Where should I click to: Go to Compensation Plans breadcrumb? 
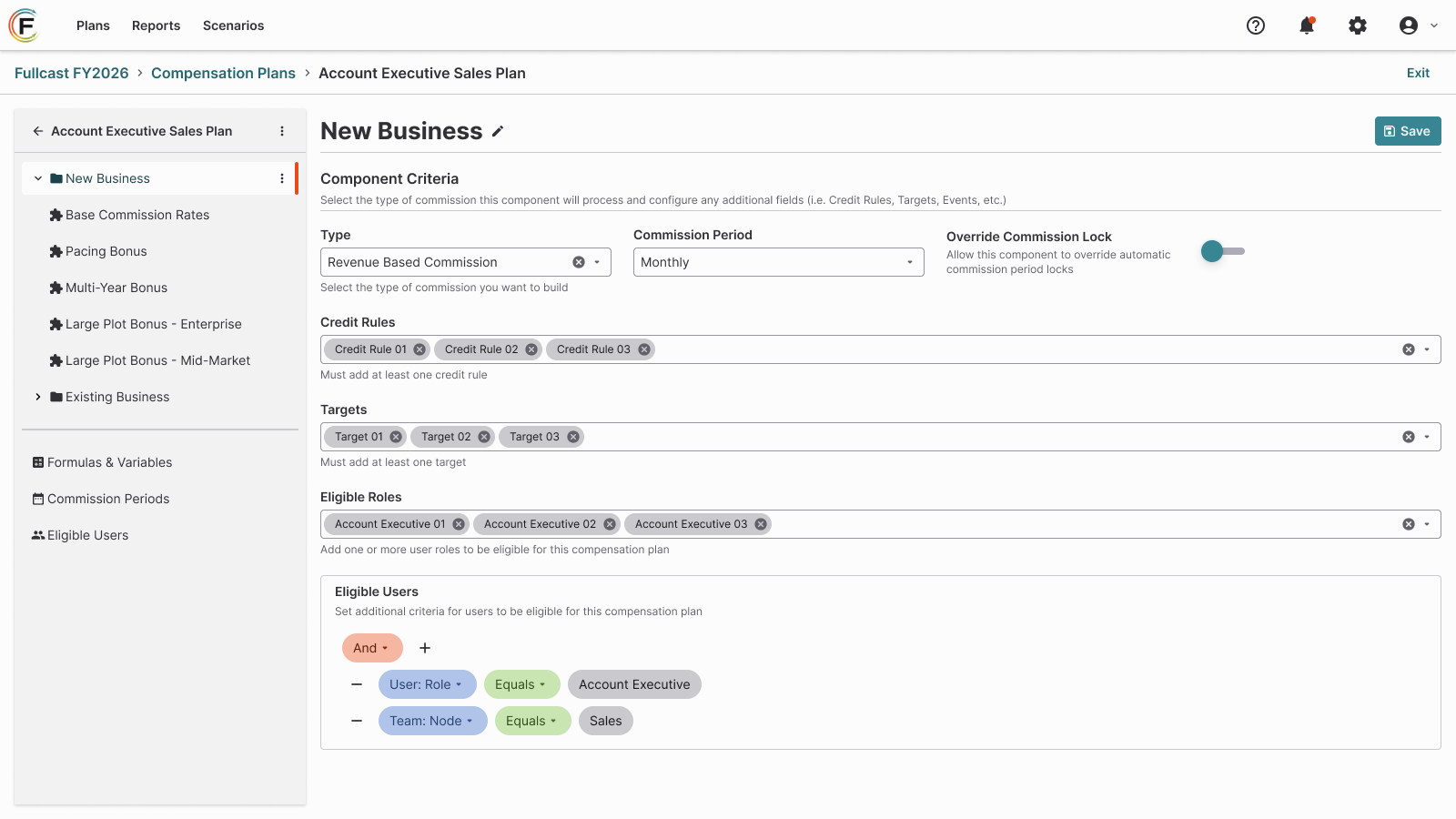click(x=223, y=73)
